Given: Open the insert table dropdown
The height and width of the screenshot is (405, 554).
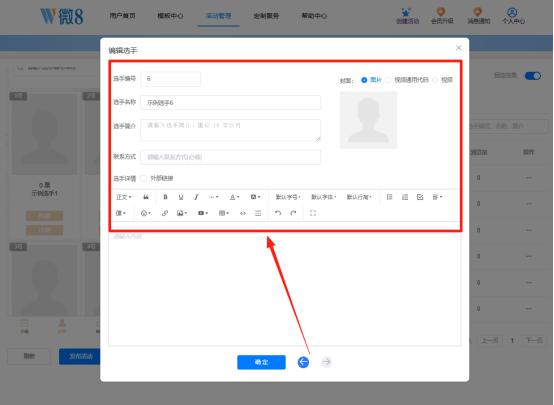Looking at the screenshot, I should (x=224, y=213).
